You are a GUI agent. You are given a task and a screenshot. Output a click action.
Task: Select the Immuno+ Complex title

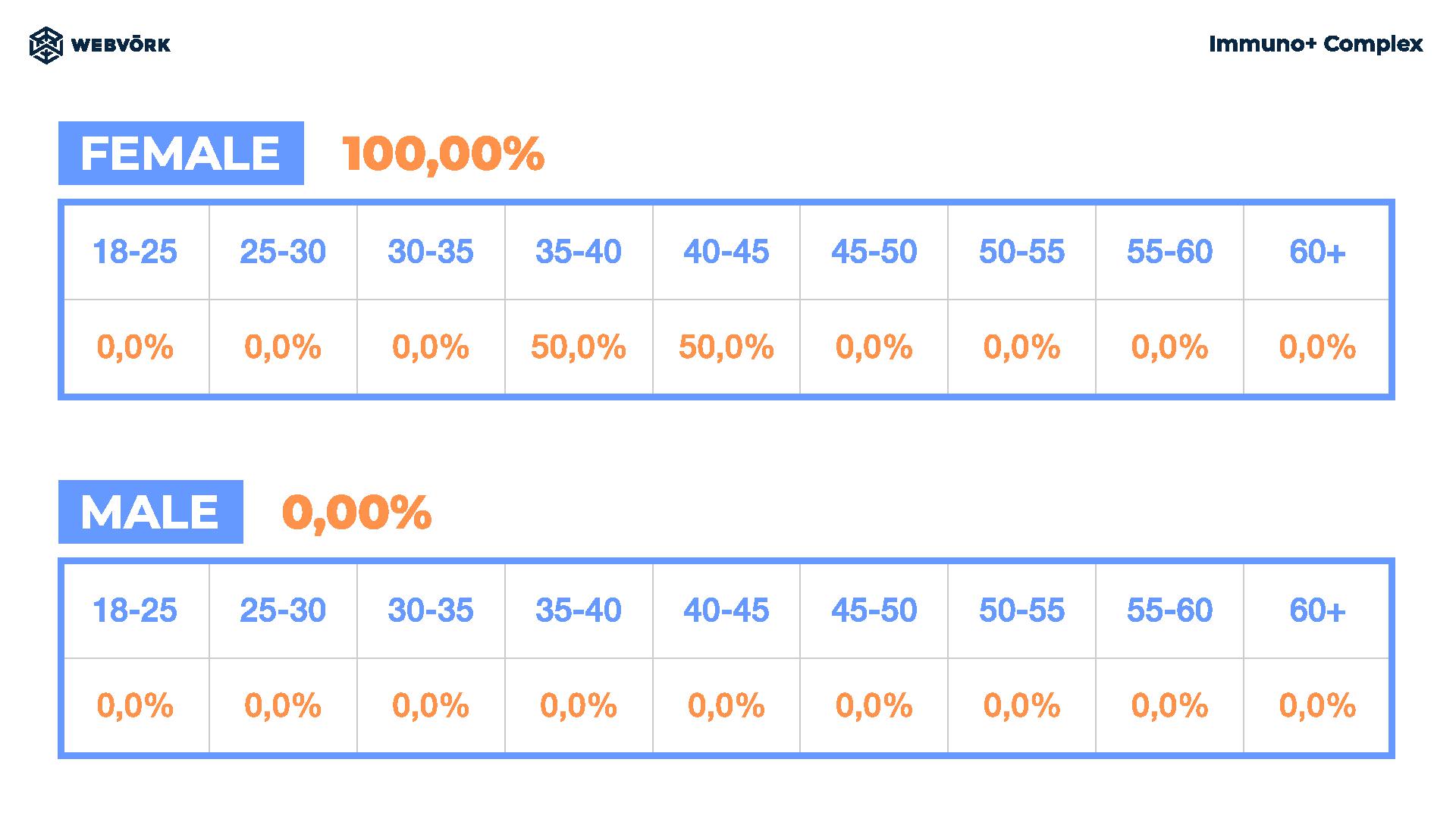coord(1316,44)
